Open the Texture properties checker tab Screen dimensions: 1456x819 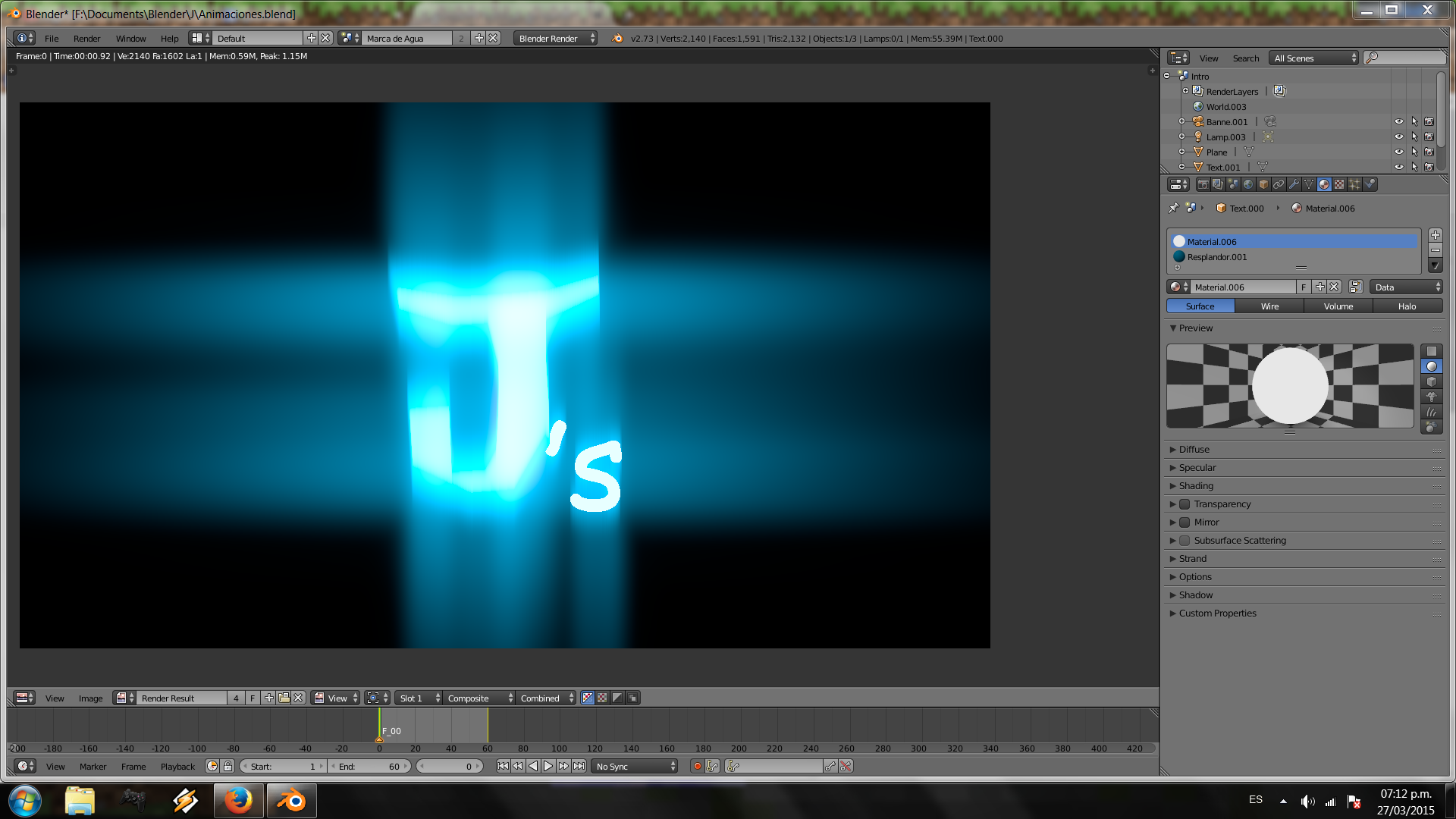coord(1339,184)
